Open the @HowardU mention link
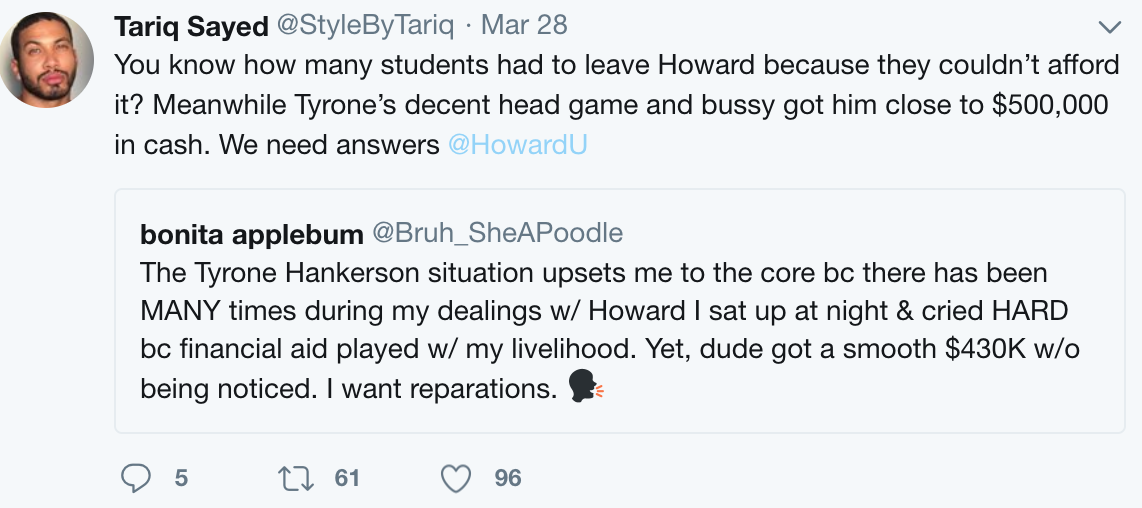The height and width of the screenshot is (508, 1142). pos(517,145)
